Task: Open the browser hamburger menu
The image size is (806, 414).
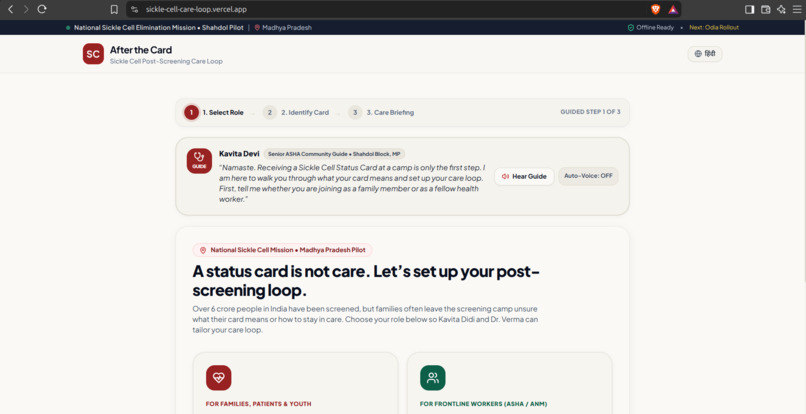Action: click(x=797, y=9)
